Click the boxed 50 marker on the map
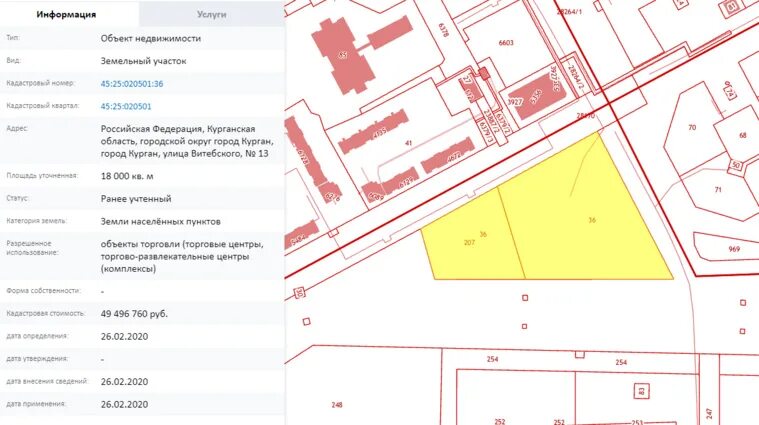The height and width of the screenshot is (425, 759). point(736,165)
